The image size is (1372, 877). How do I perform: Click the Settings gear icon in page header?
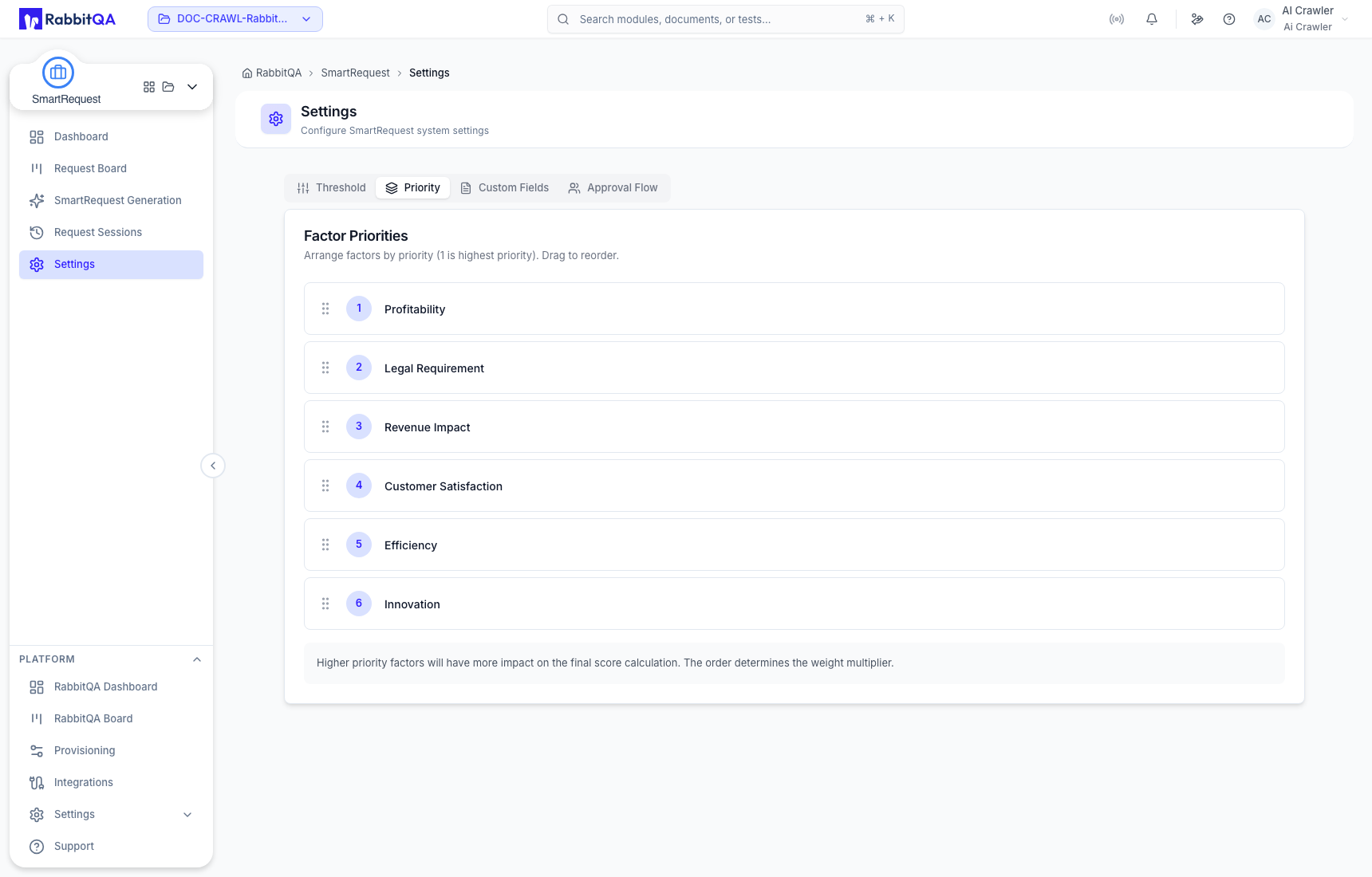(276, 119)
